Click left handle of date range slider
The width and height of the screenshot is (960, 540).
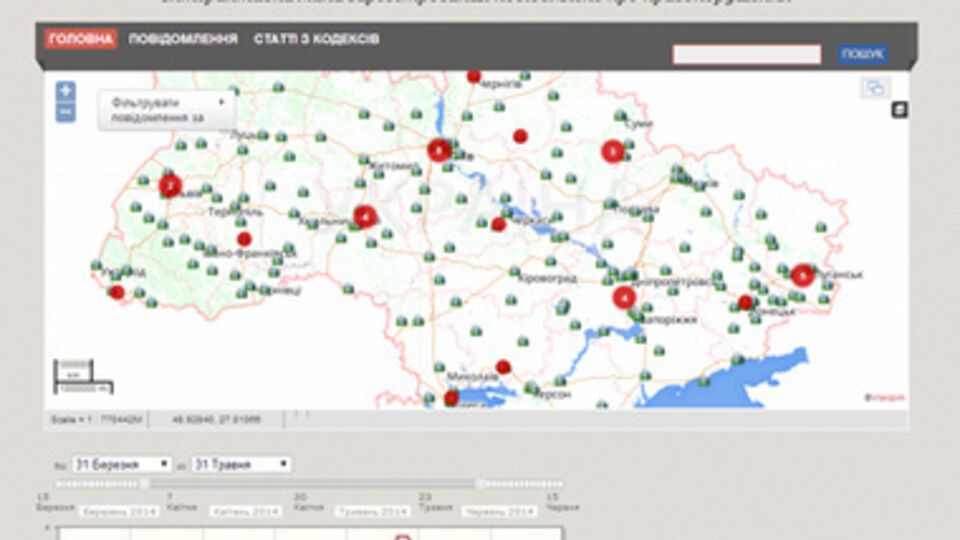pos(145,484)
